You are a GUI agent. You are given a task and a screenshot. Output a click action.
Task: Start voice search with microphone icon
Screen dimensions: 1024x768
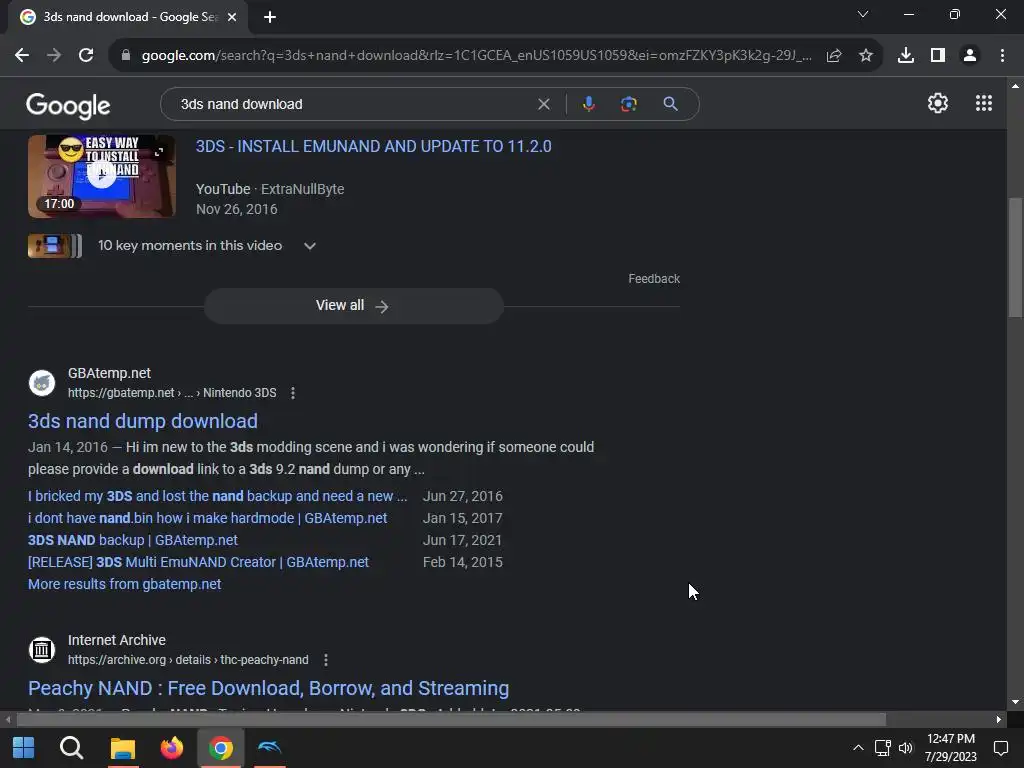588,104
